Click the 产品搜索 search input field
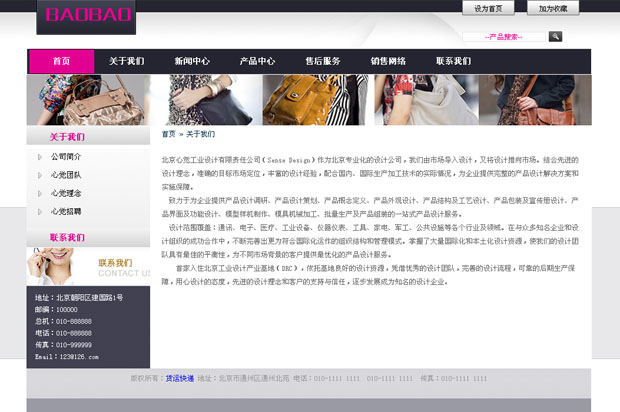 (x=504, y=37)
